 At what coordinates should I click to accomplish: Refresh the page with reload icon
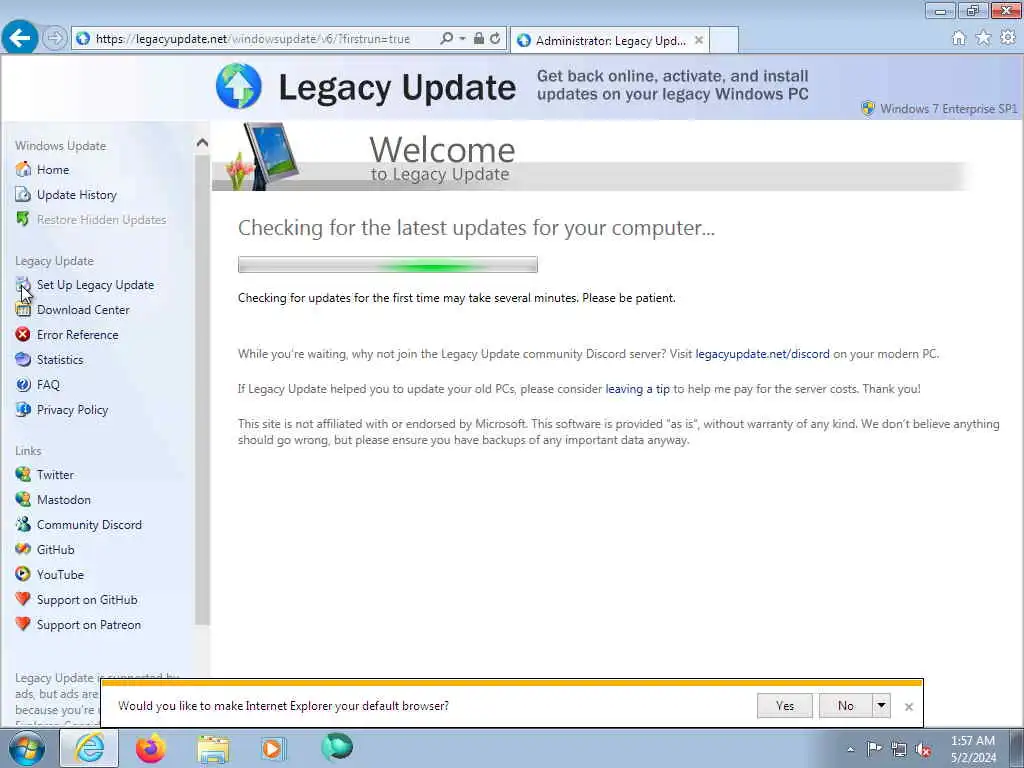click(x=496, y=39)
